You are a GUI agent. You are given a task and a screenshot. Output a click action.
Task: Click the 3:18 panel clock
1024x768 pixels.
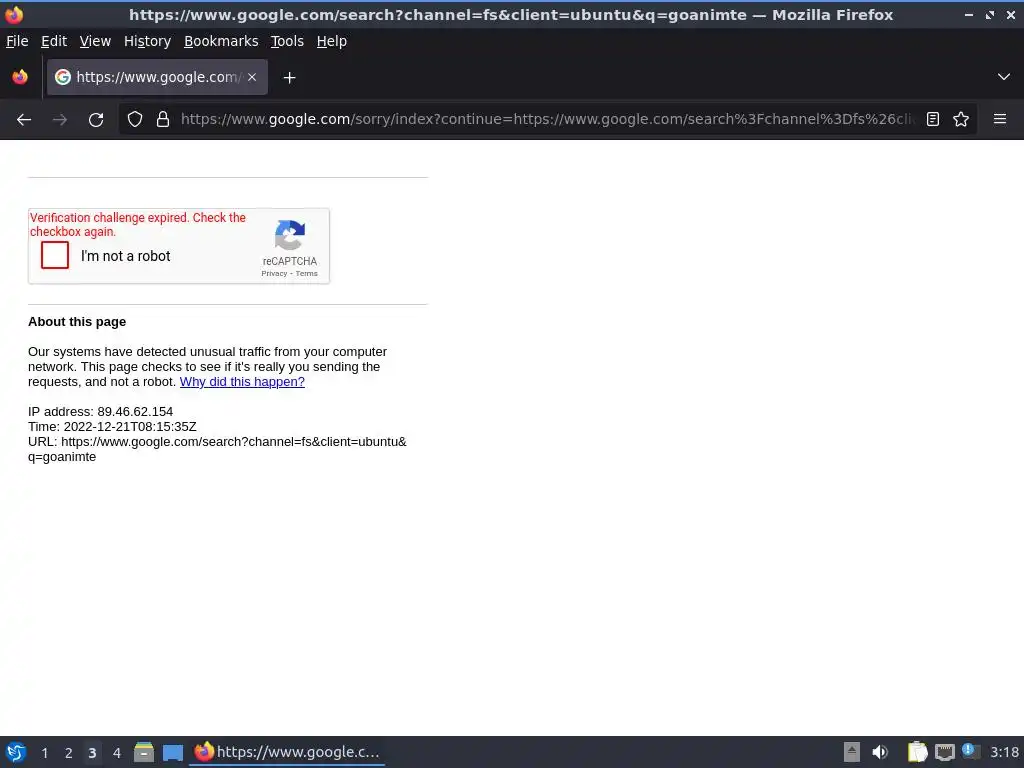1004,752
